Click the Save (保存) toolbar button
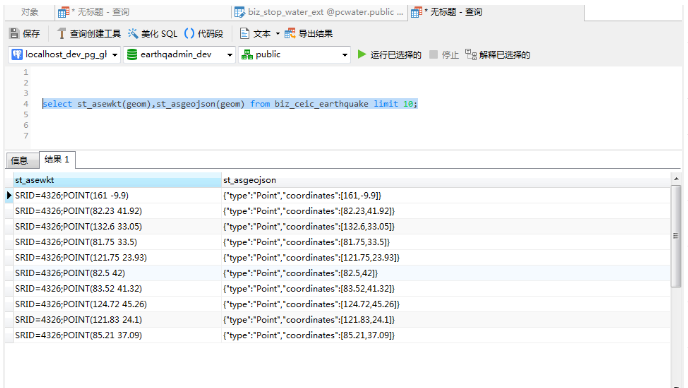Viewport: 688px width, 388px height. (25, 33)
